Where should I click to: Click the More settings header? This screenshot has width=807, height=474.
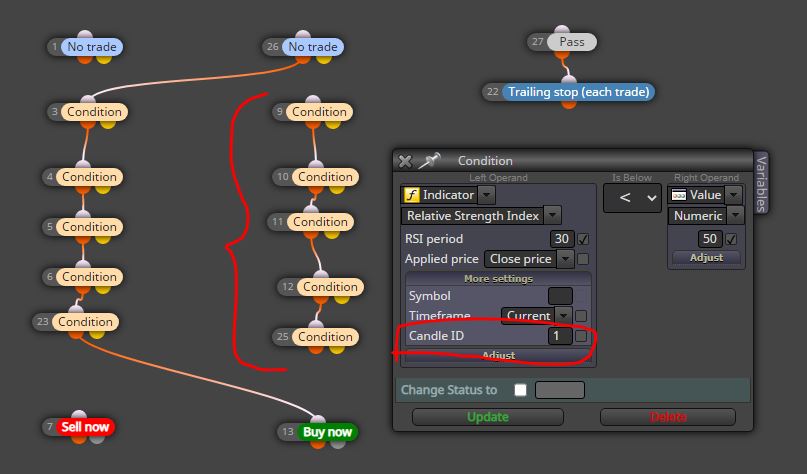498,278
